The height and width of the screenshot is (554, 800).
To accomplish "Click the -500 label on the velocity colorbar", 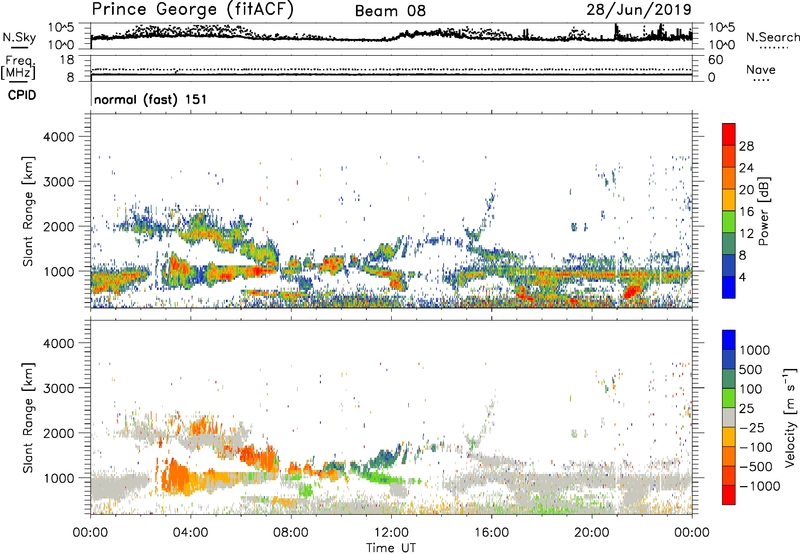I will click(x=756, y=467).
